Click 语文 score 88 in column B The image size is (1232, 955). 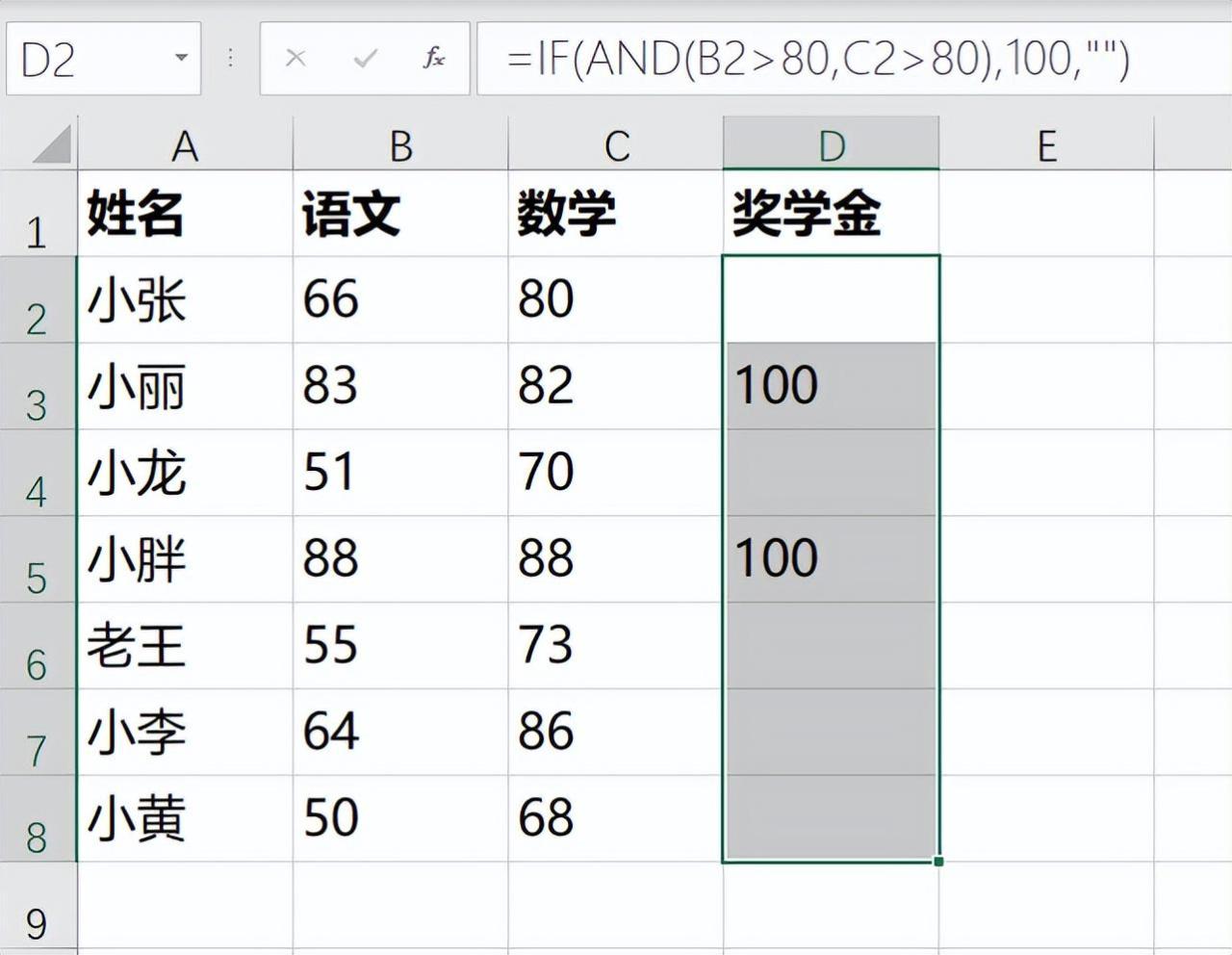[x=400, y=559]
